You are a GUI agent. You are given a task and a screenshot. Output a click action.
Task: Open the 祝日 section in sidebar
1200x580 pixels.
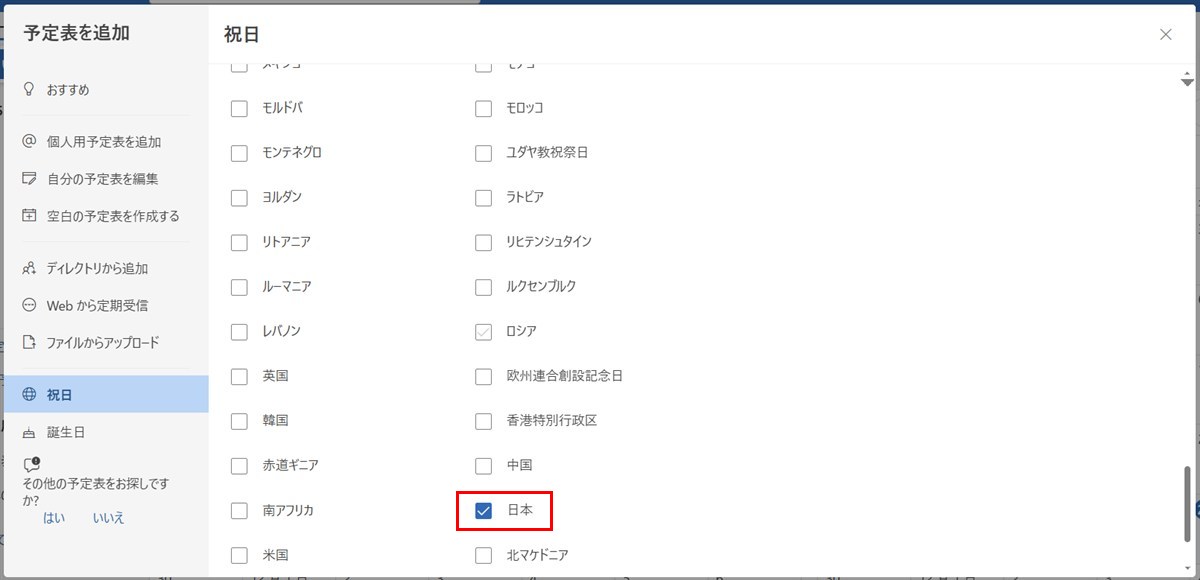(104, 395)
